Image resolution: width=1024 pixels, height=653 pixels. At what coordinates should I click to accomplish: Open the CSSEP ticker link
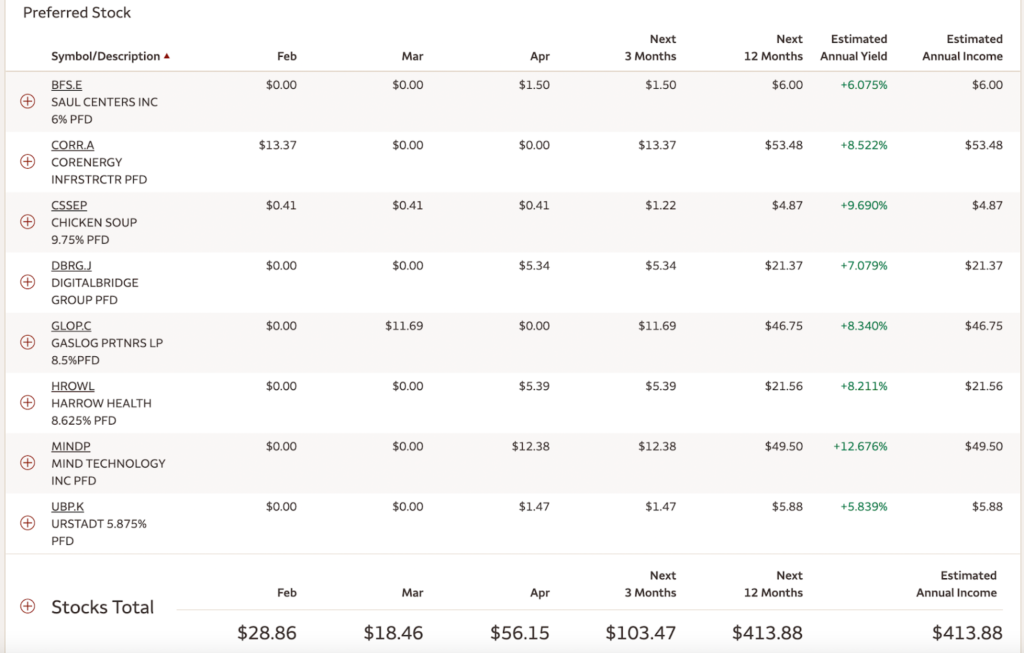[69, 205]
